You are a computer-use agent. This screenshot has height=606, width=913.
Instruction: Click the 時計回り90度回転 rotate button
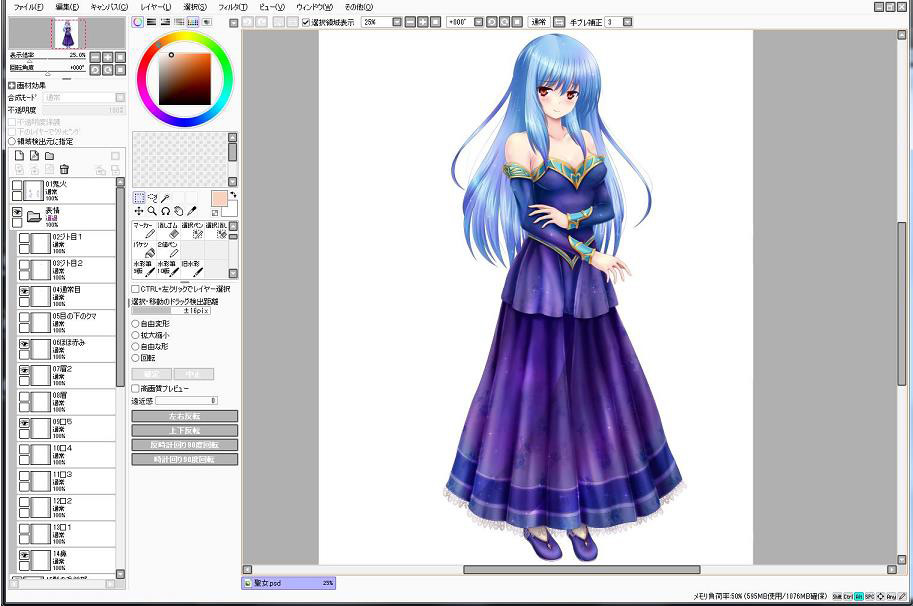click(185, 460)
